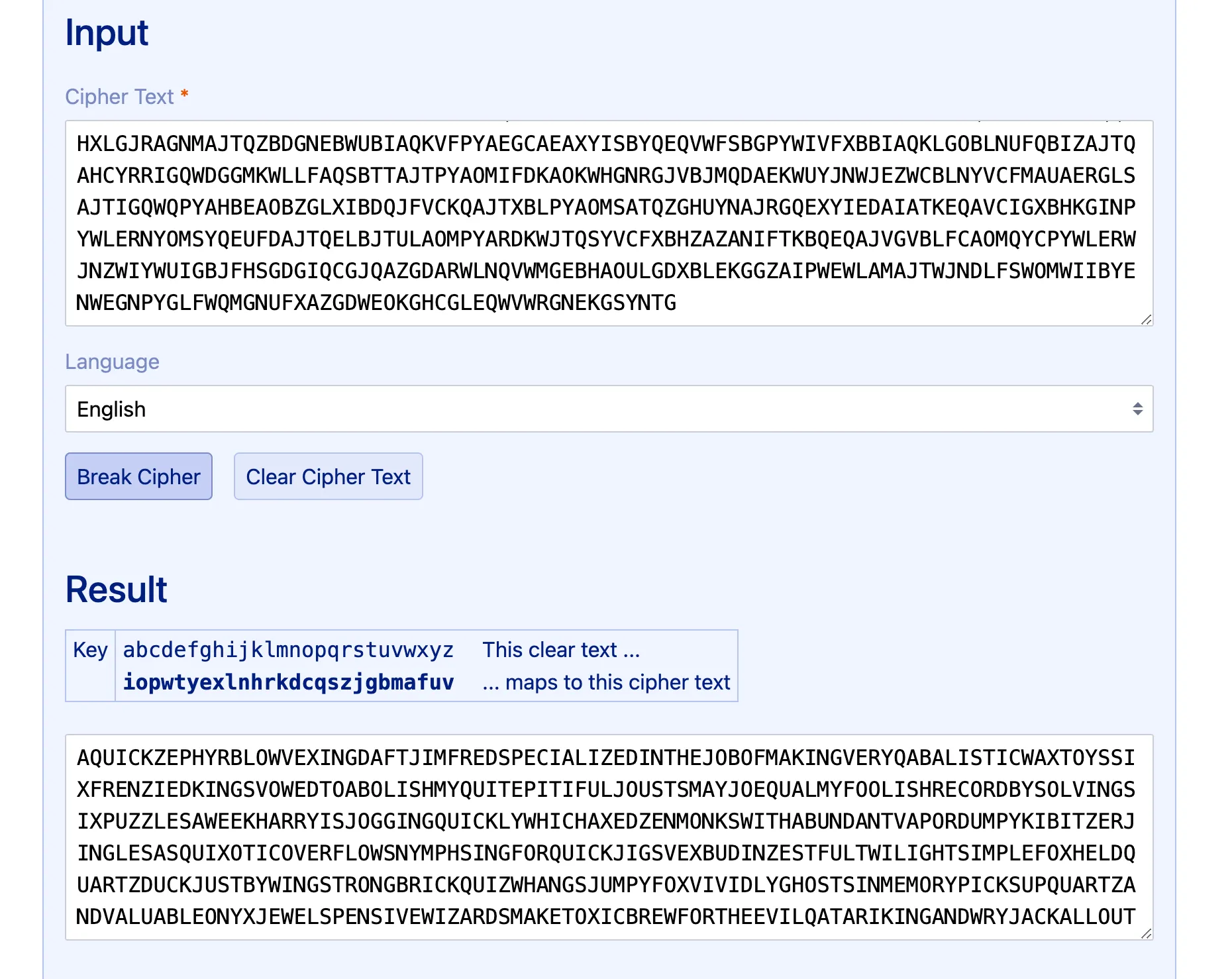
Task: Click the Language field label
Action: (112, 362)
